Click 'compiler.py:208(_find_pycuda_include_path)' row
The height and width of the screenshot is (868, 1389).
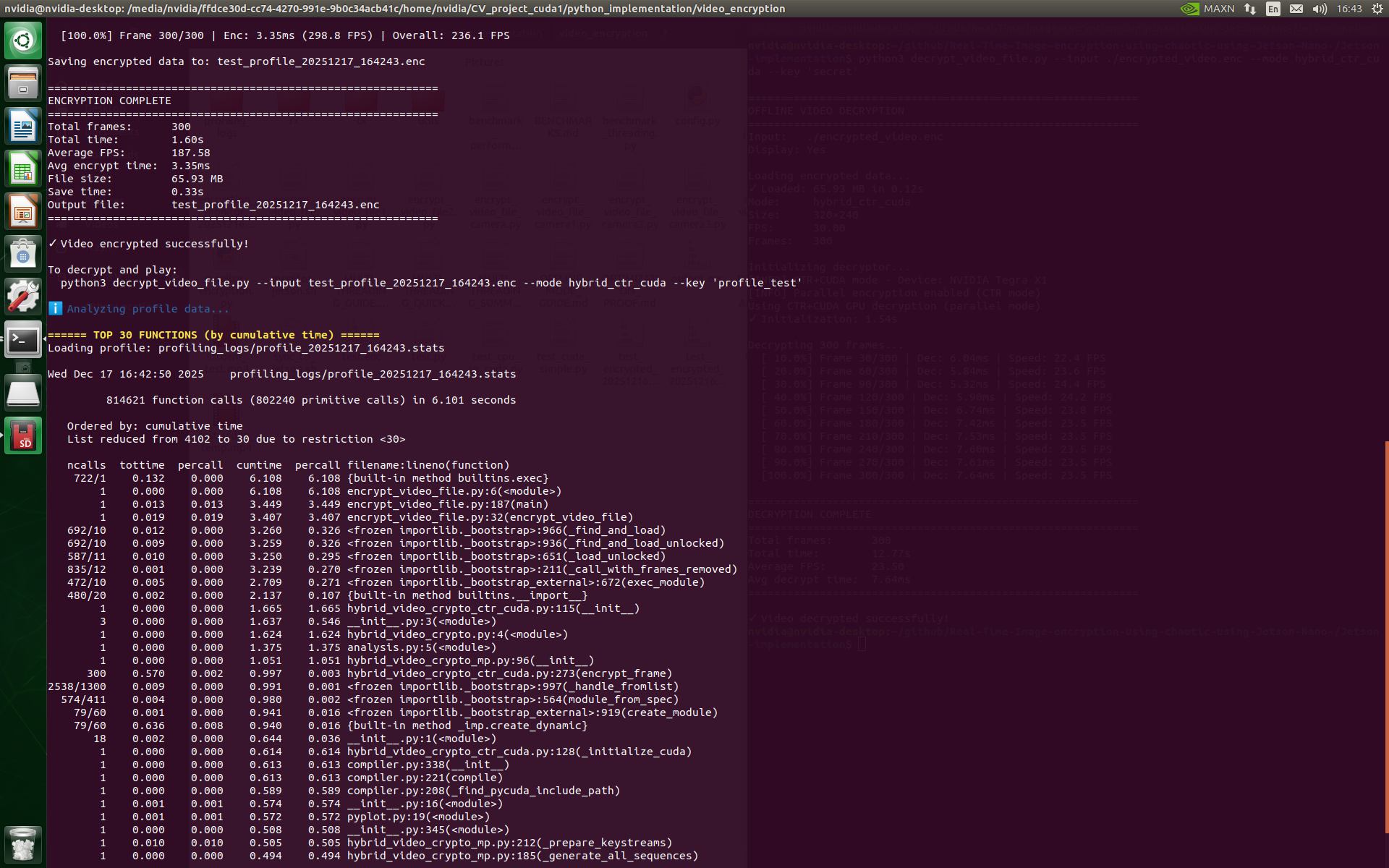pyautogui.click(x=334, y=791)
